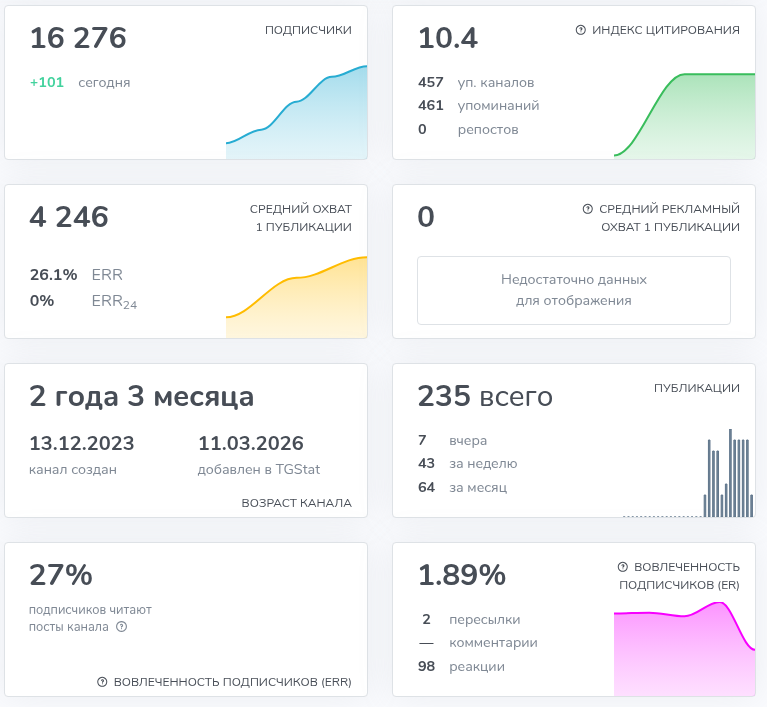Screen dimensions: 767x707
Task: Click the pink engagement rate chart
Action: [685, 650]
